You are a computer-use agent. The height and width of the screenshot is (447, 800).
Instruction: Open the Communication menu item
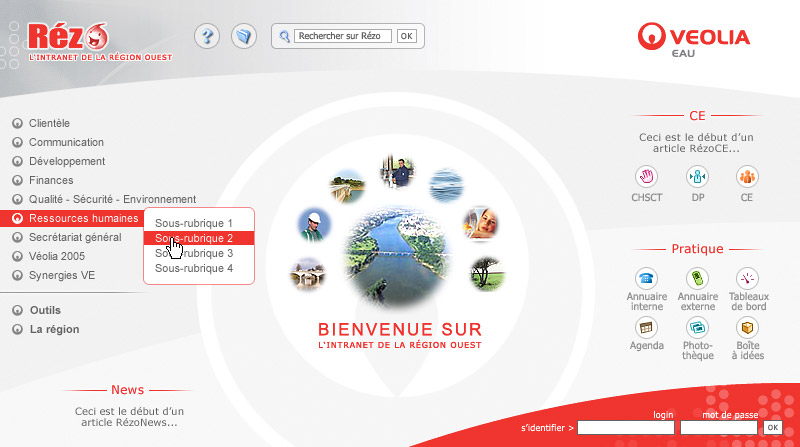66,142
